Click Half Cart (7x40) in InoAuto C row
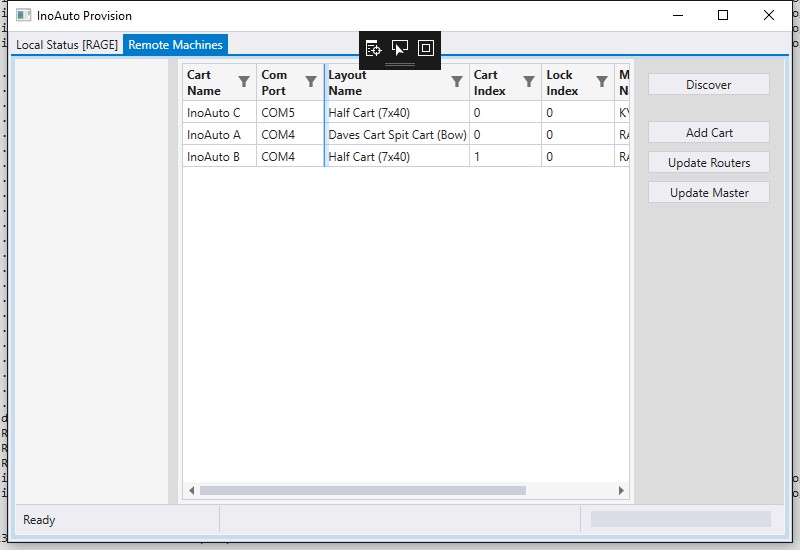Screen dimensions: 800x550 (397, 113)
